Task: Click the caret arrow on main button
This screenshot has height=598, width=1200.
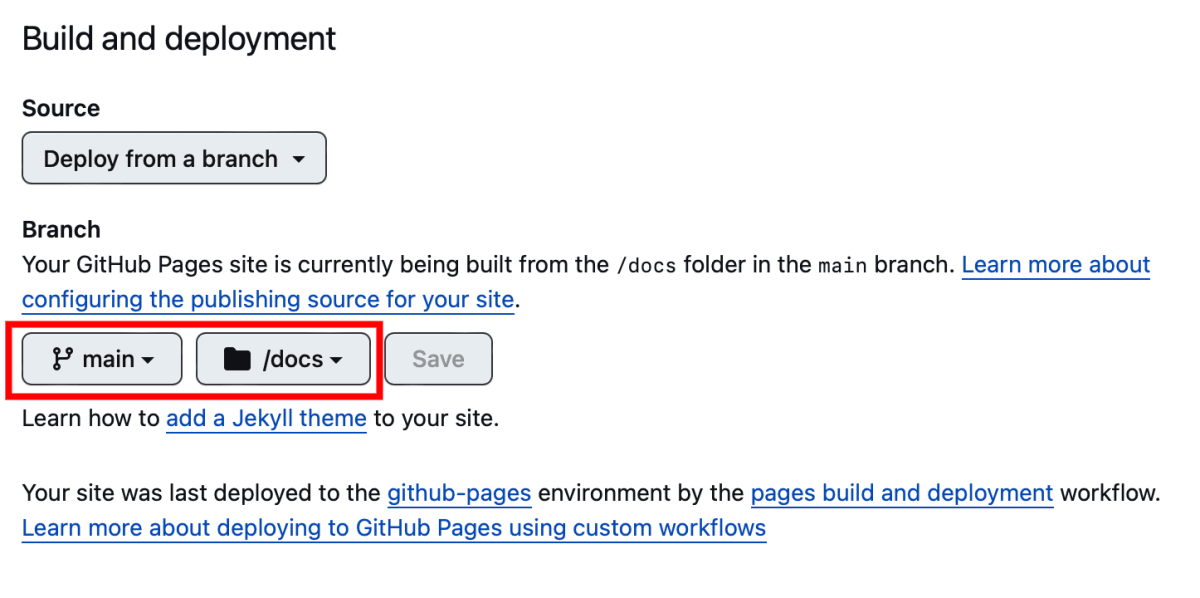Action: click(148, 361)
